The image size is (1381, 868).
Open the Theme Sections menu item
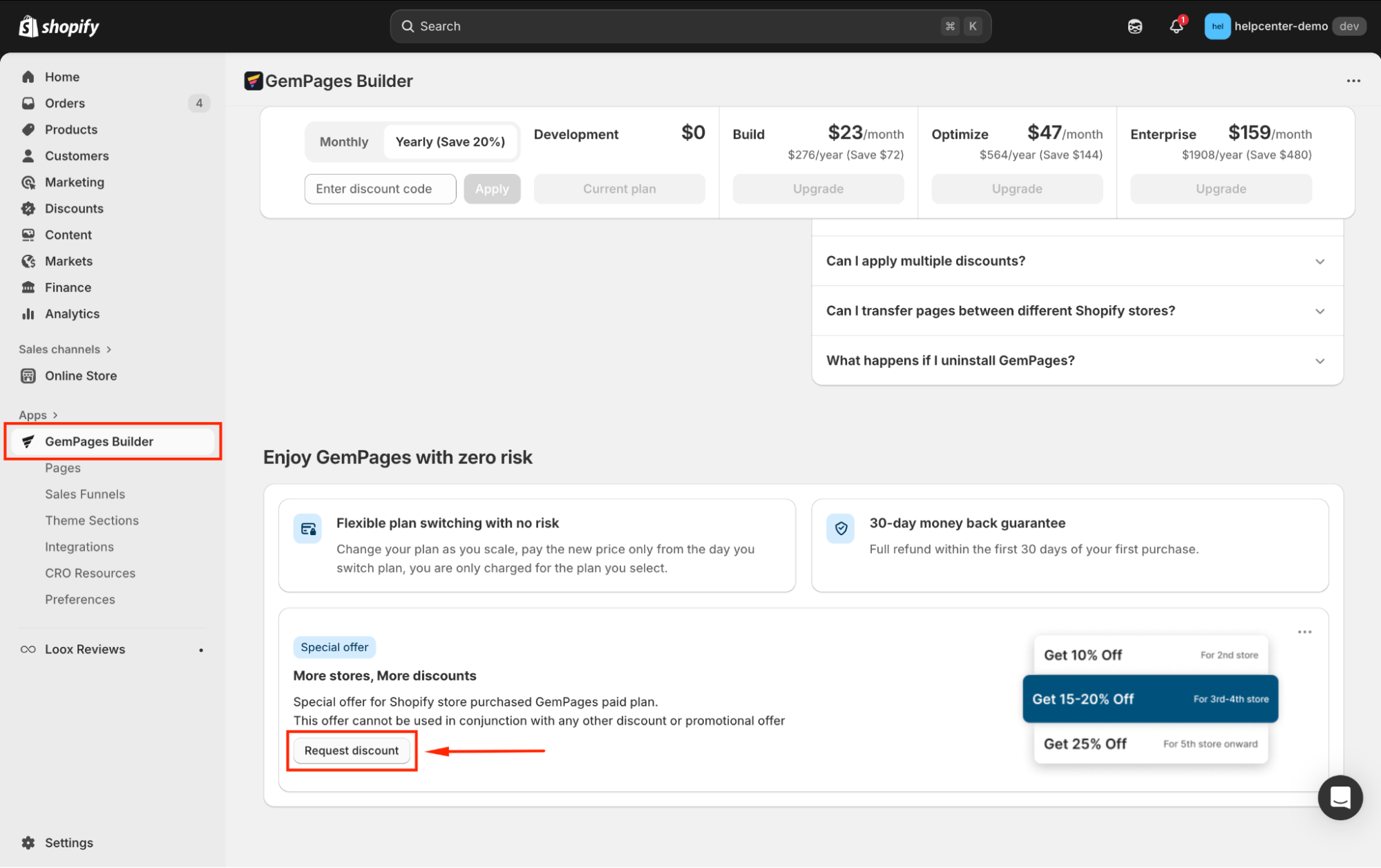click(x=92, y=520)
